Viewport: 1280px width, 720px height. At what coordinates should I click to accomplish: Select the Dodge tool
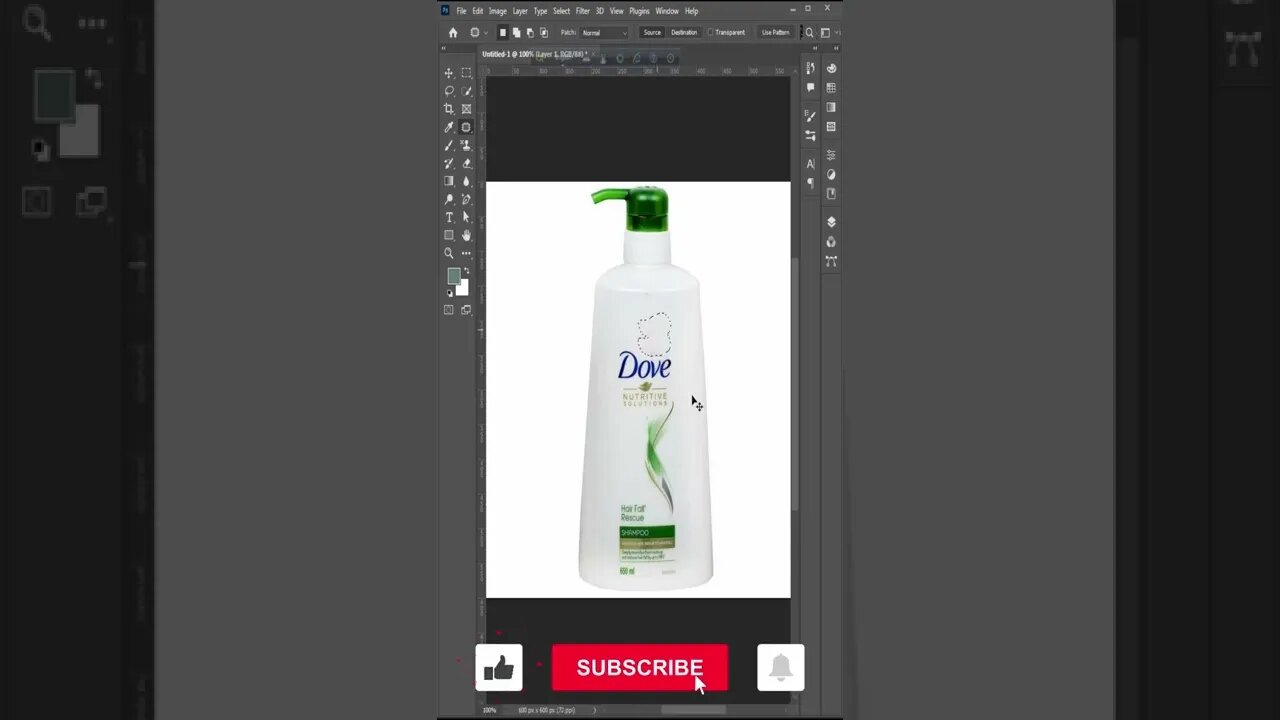(449, 199)
